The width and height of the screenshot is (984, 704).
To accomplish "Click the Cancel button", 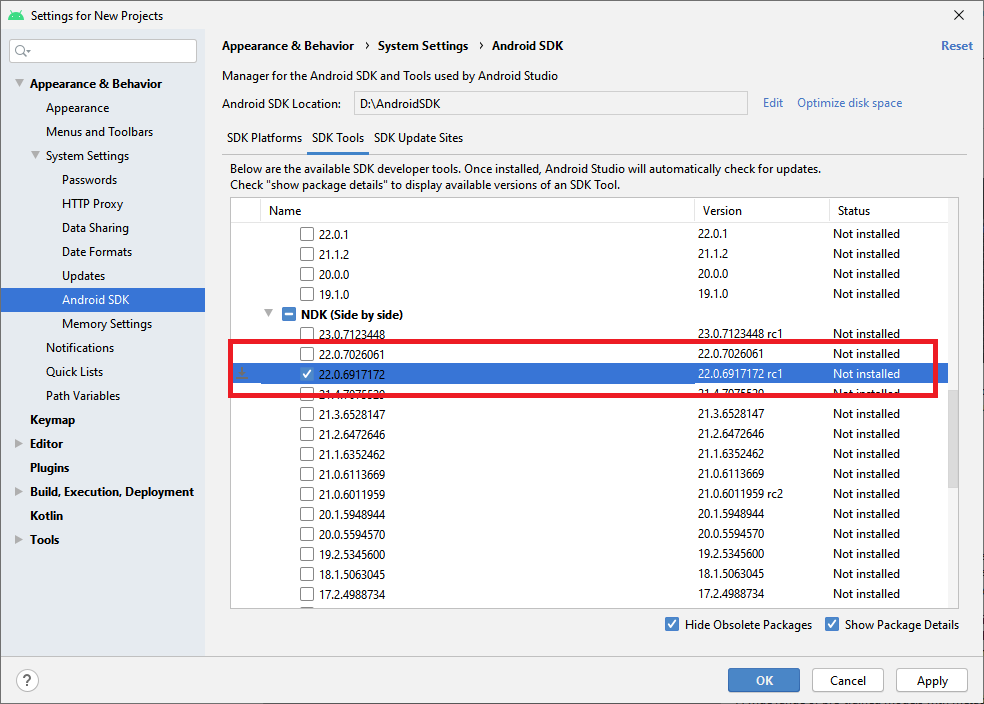I will (848, 680).
